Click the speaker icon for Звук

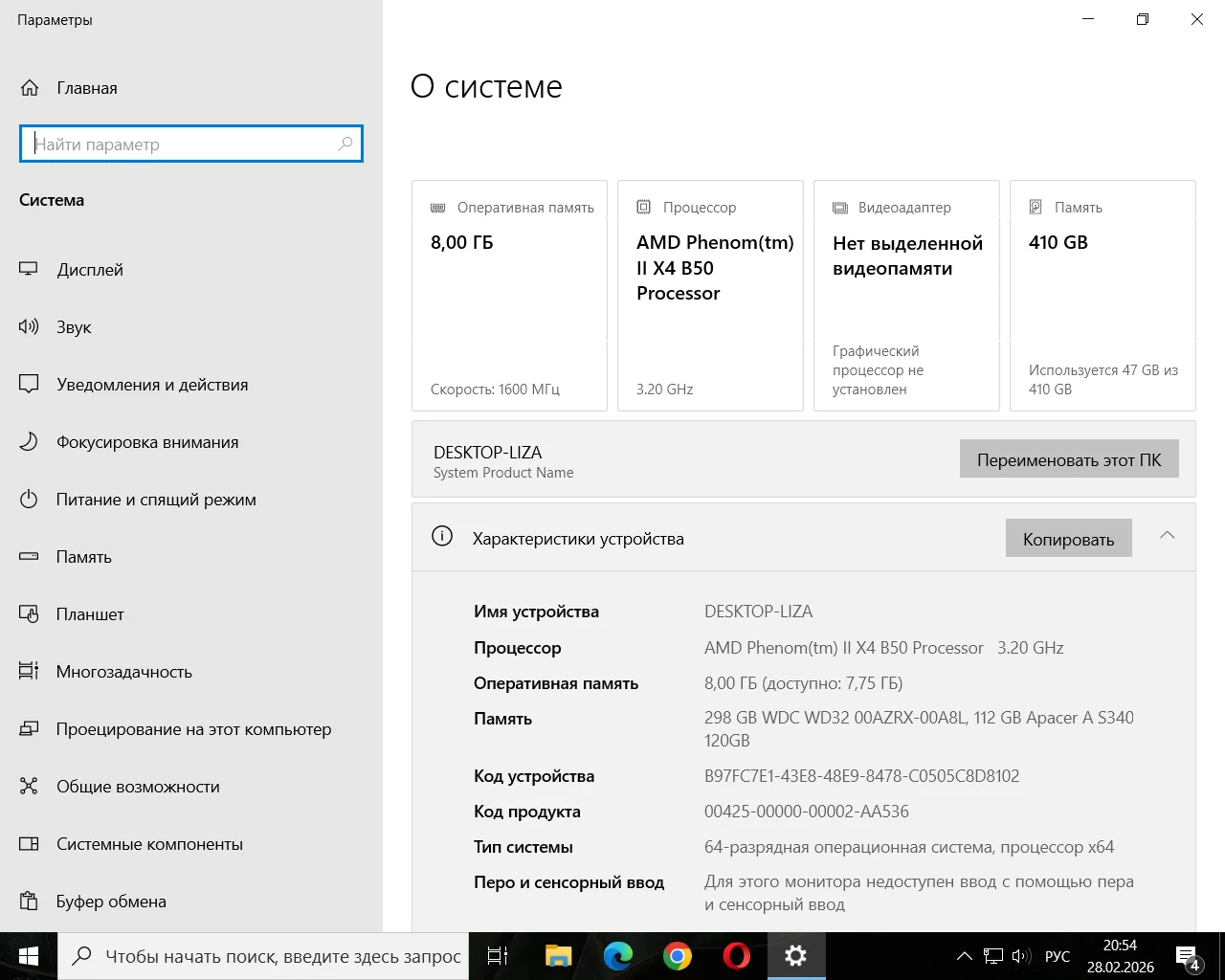[29, 327]
